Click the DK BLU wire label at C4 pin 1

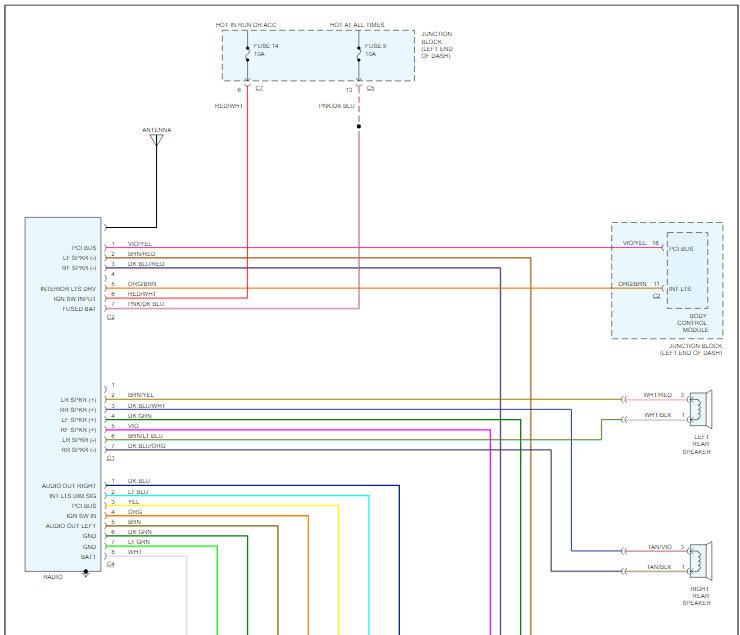[x=139, y=481]
